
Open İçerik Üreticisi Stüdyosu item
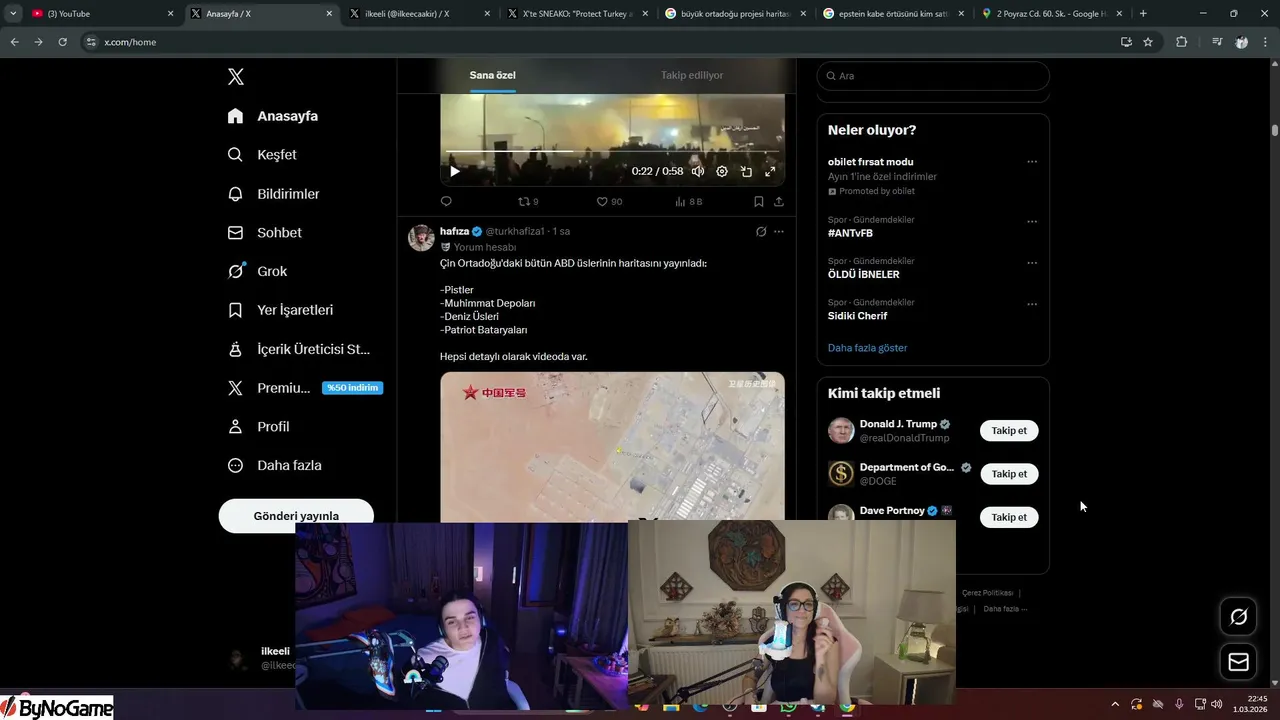(299, 349)
